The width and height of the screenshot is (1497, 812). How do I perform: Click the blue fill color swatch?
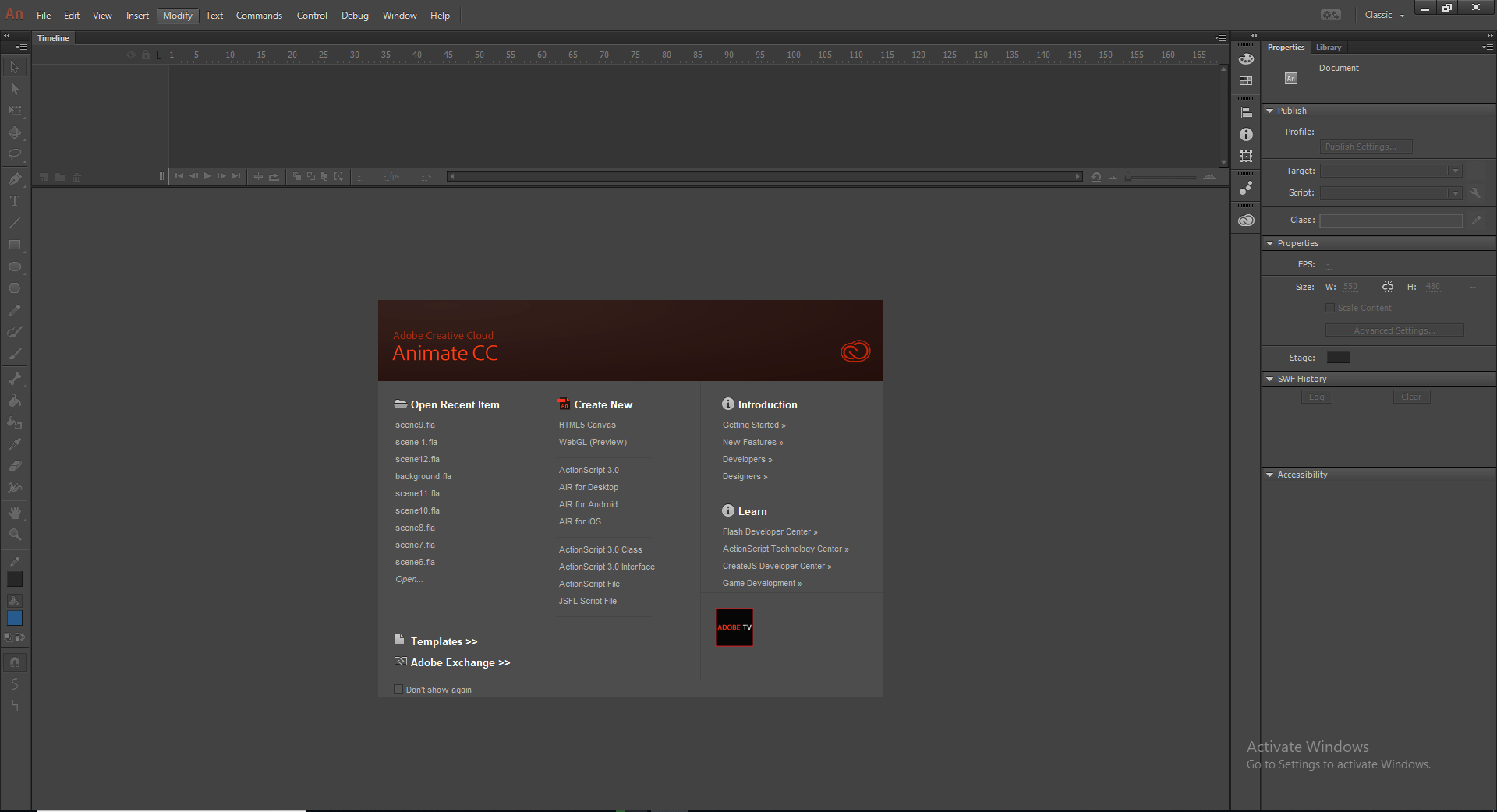[x=15, y=618]
